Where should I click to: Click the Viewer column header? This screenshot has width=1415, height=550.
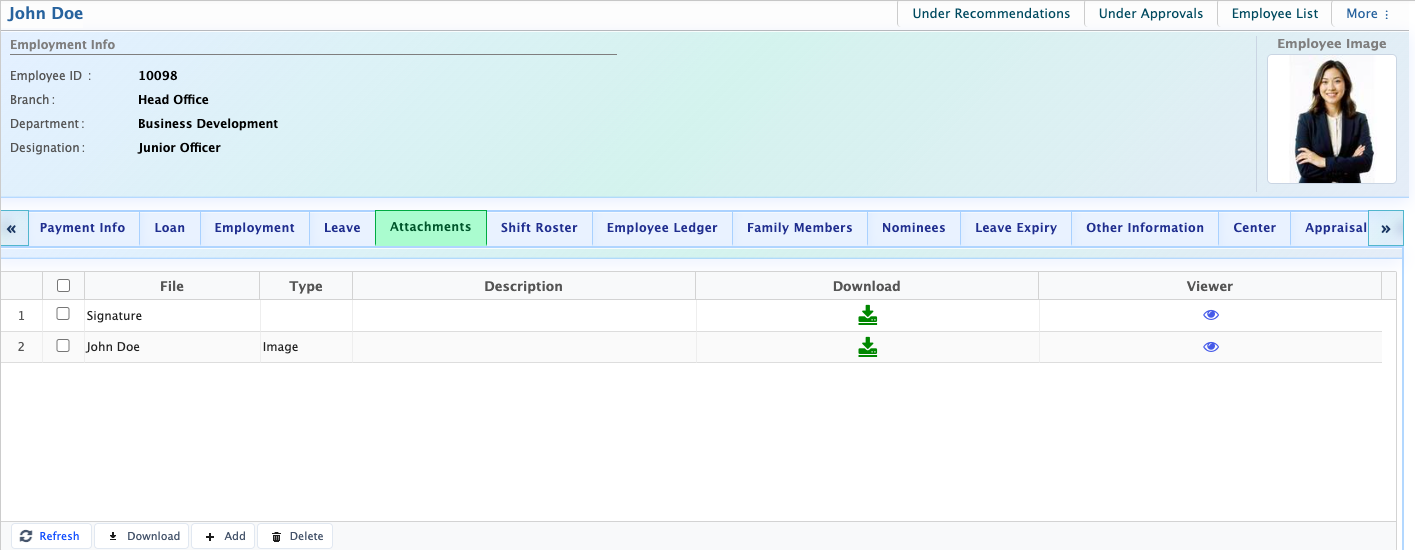click(x=1210, y=286)
